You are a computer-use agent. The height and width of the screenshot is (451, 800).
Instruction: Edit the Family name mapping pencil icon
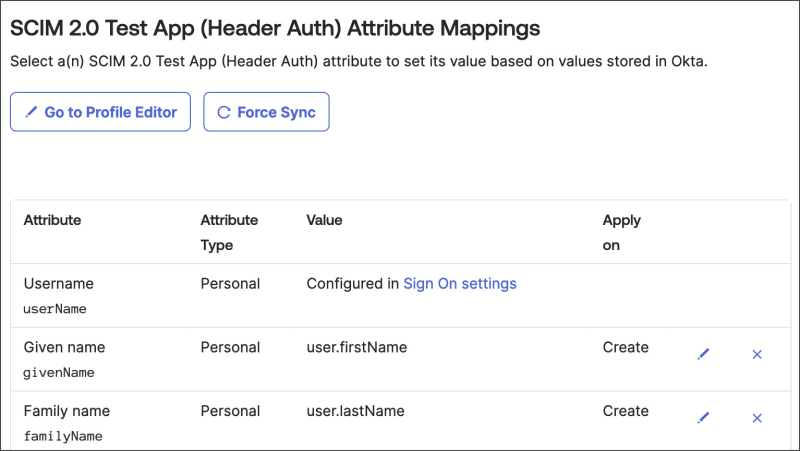[x=703, y=418]
